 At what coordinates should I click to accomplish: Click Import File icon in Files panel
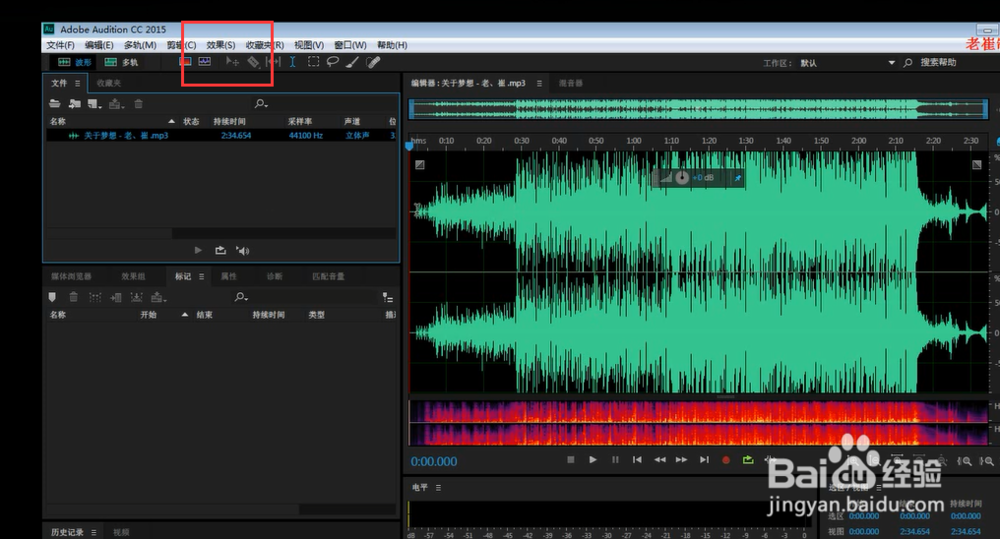pos(75,103)
